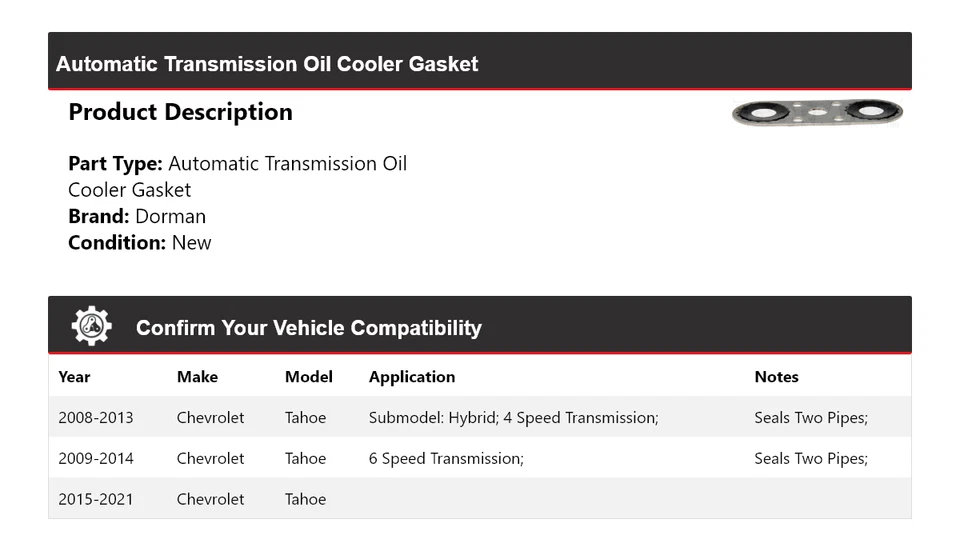Click the Automatic Transmission Oil Cooler Gasket title
960x551 pixels.
coord(267,64)
